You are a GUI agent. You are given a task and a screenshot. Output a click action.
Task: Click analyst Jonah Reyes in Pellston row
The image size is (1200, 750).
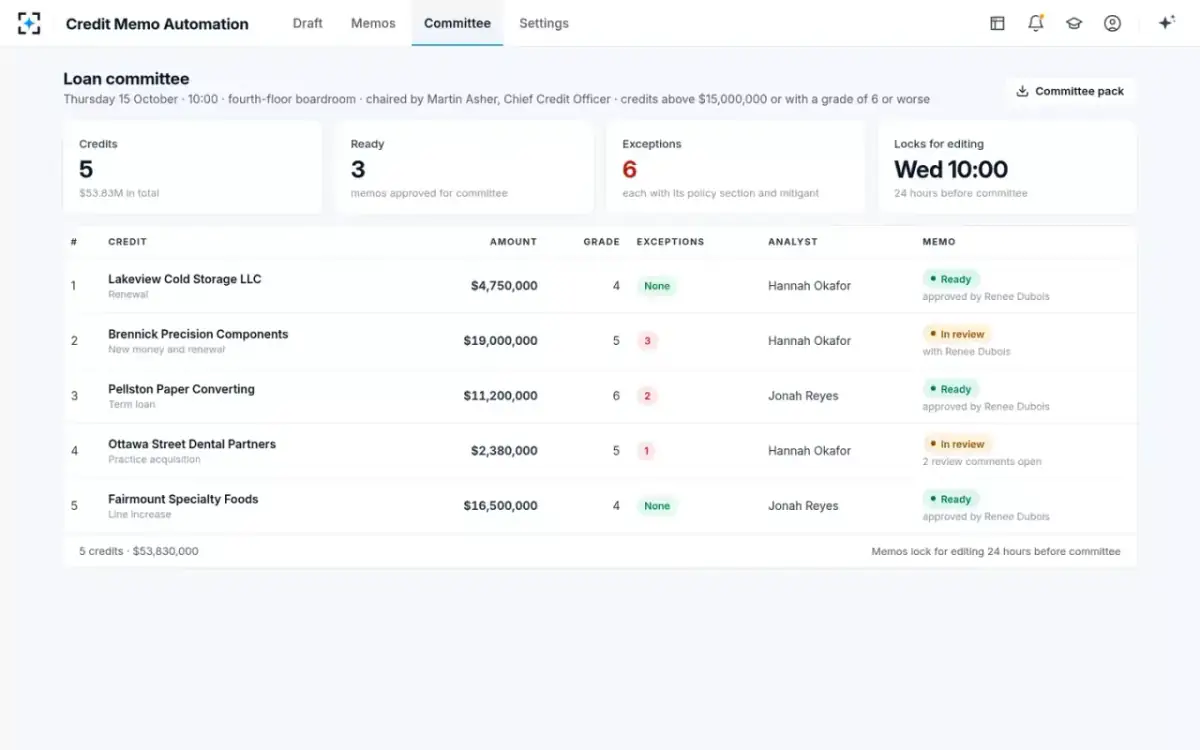[x=803, y=396]
